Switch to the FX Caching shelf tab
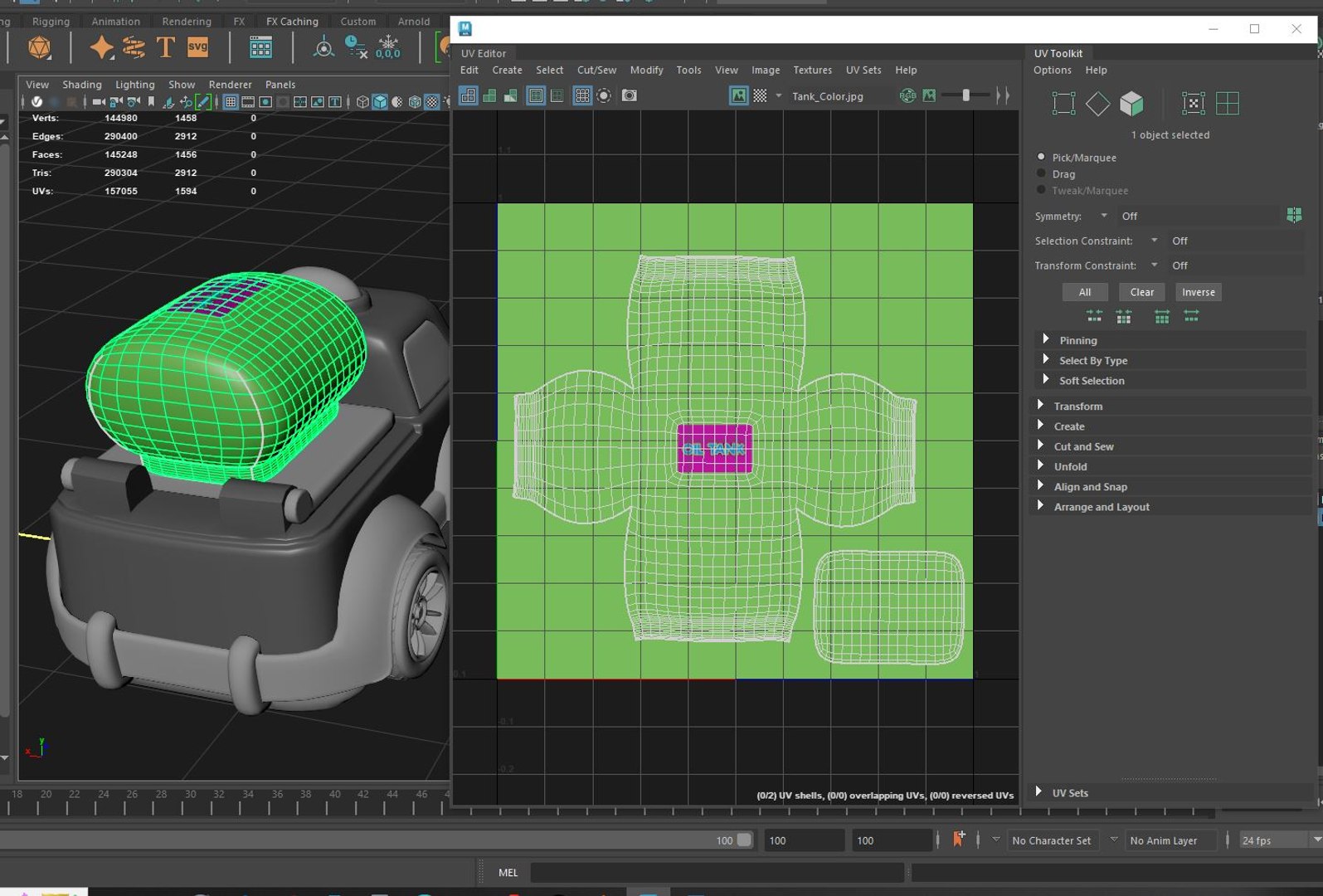 point(292,22)
